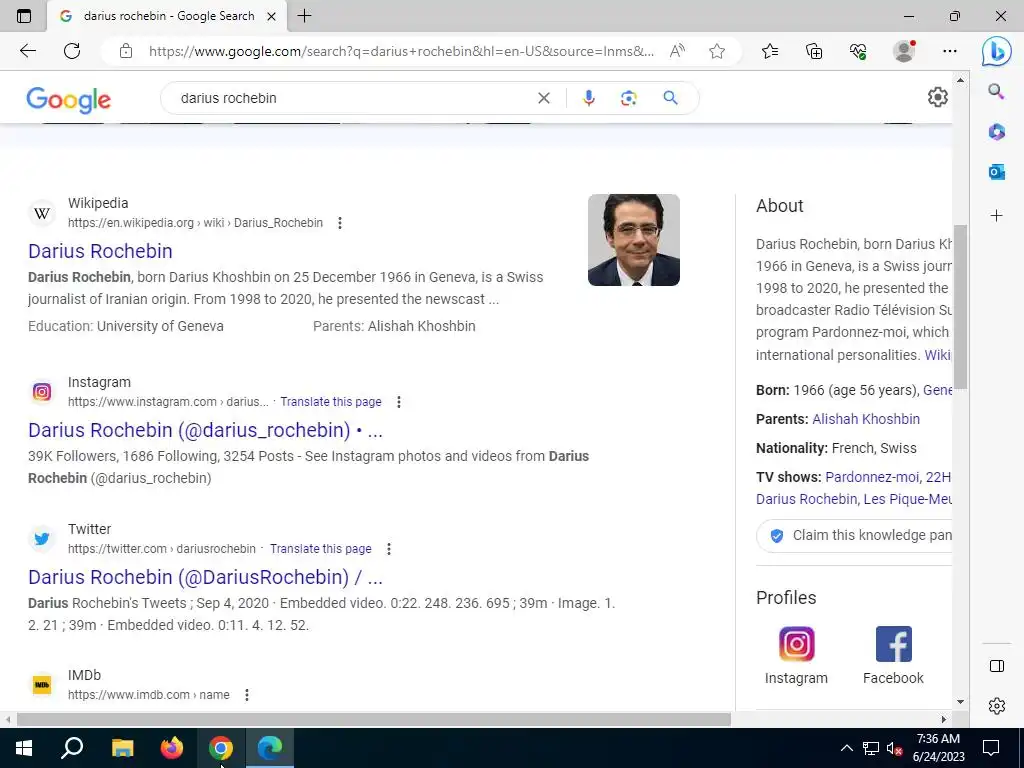This screenshot has width=1024, height=768.
Task: Open Alishah Khoshbin link in About panel
Action: [866, 419]
